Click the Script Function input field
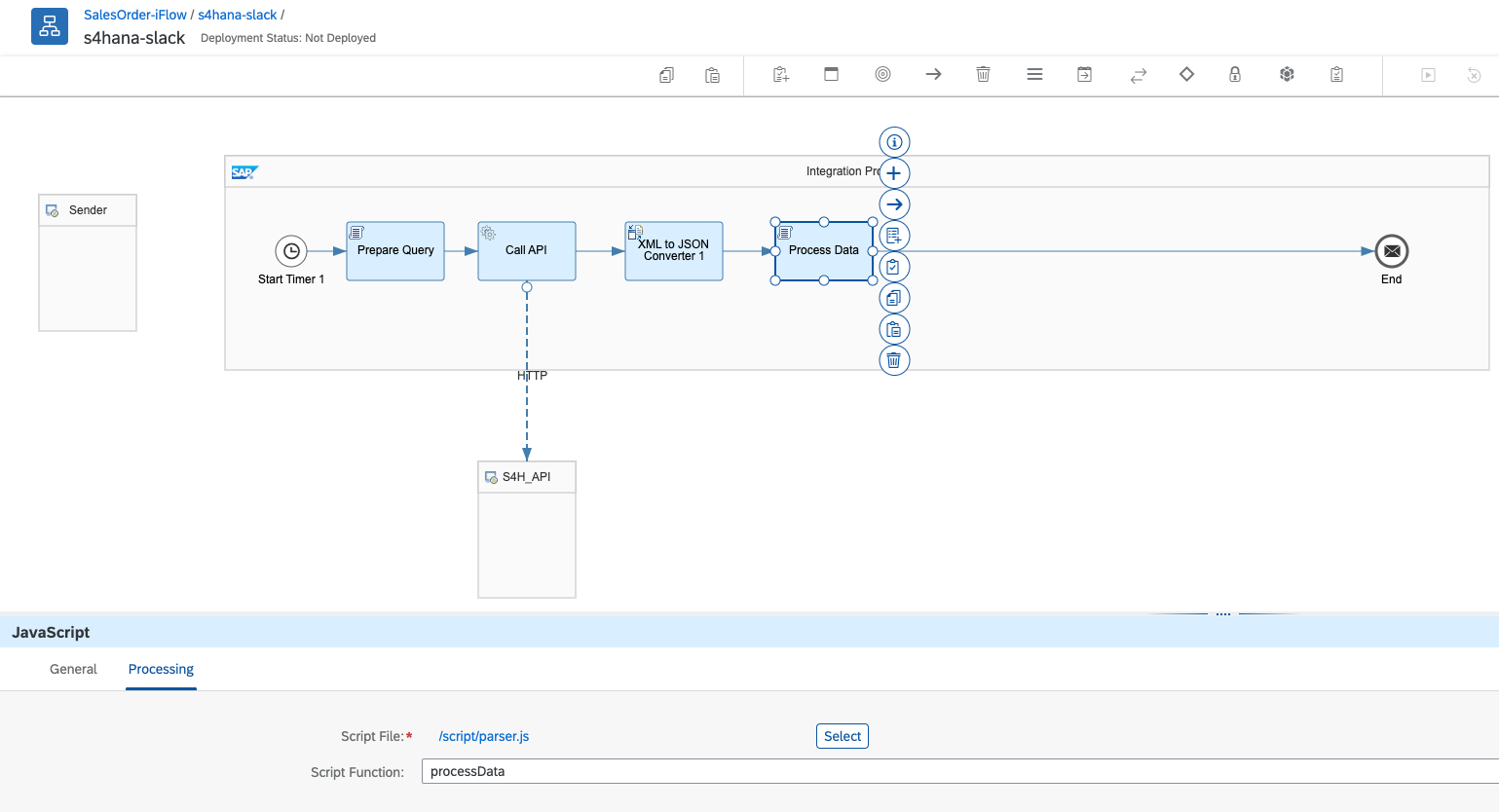 pyautogui.click(x=960, y=771)
